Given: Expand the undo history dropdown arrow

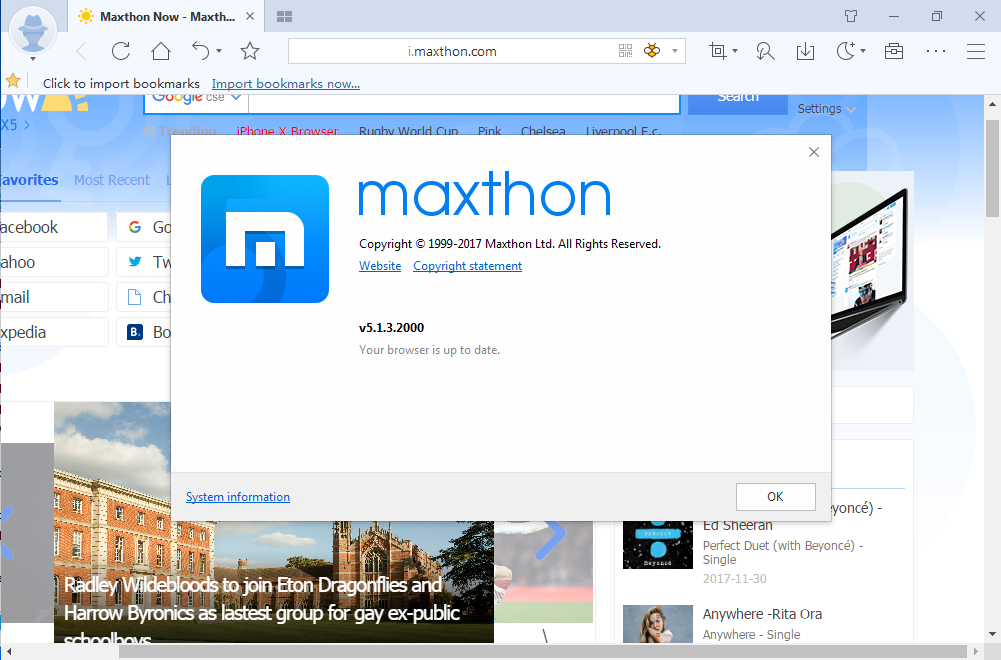Looking at the screenshot, I should coord(219,51).
